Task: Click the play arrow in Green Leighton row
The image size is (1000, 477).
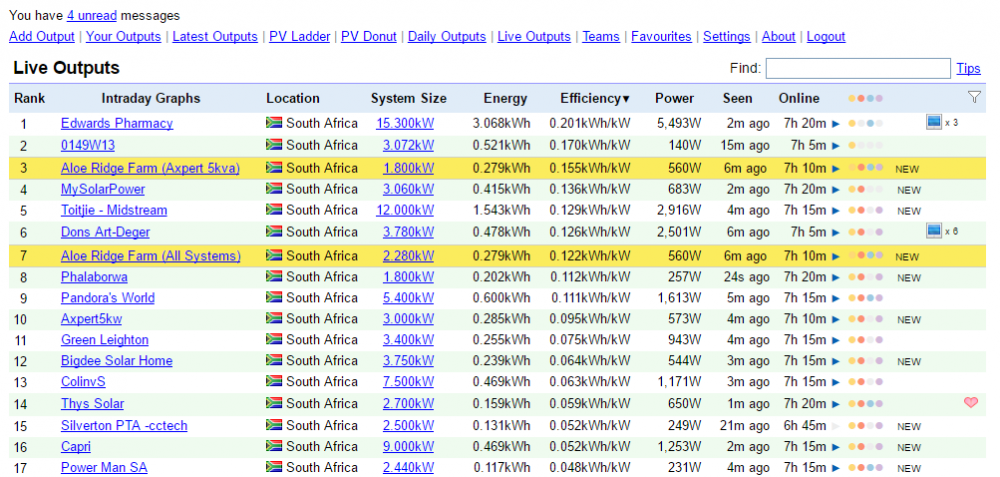Action: coord(836,341)
